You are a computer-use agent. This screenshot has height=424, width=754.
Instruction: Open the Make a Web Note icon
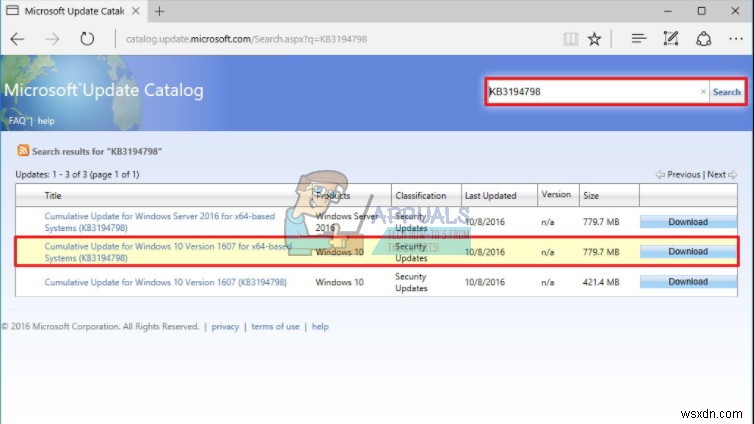click(x=671, y=38)
